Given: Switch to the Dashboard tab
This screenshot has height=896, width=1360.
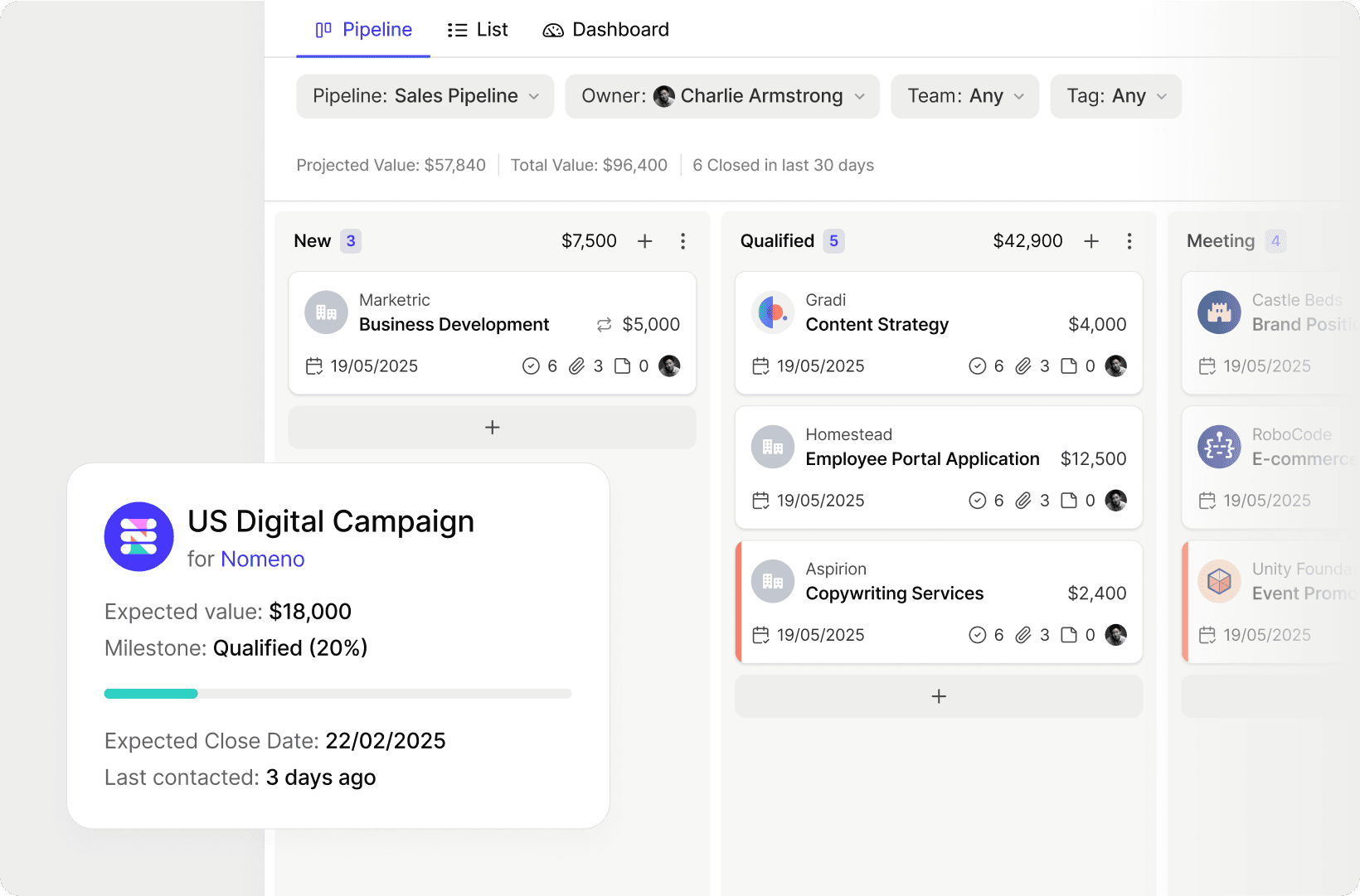Looking at the screenshot, I should tap(606, 30).
